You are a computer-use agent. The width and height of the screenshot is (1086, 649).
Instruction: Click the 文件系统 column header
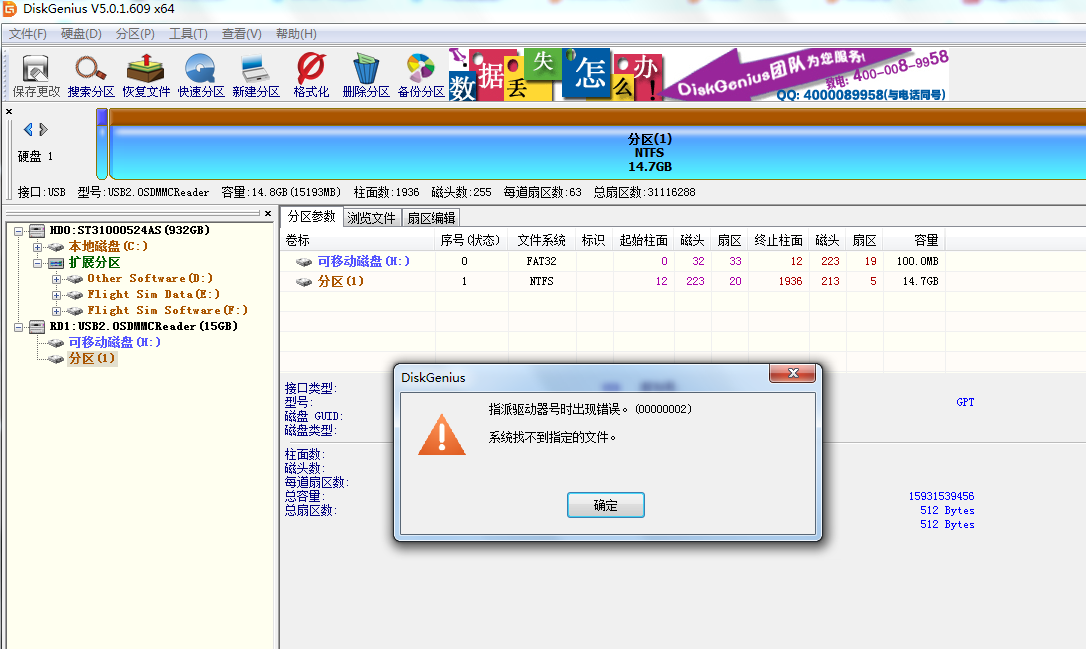click(x=542, y=240)
